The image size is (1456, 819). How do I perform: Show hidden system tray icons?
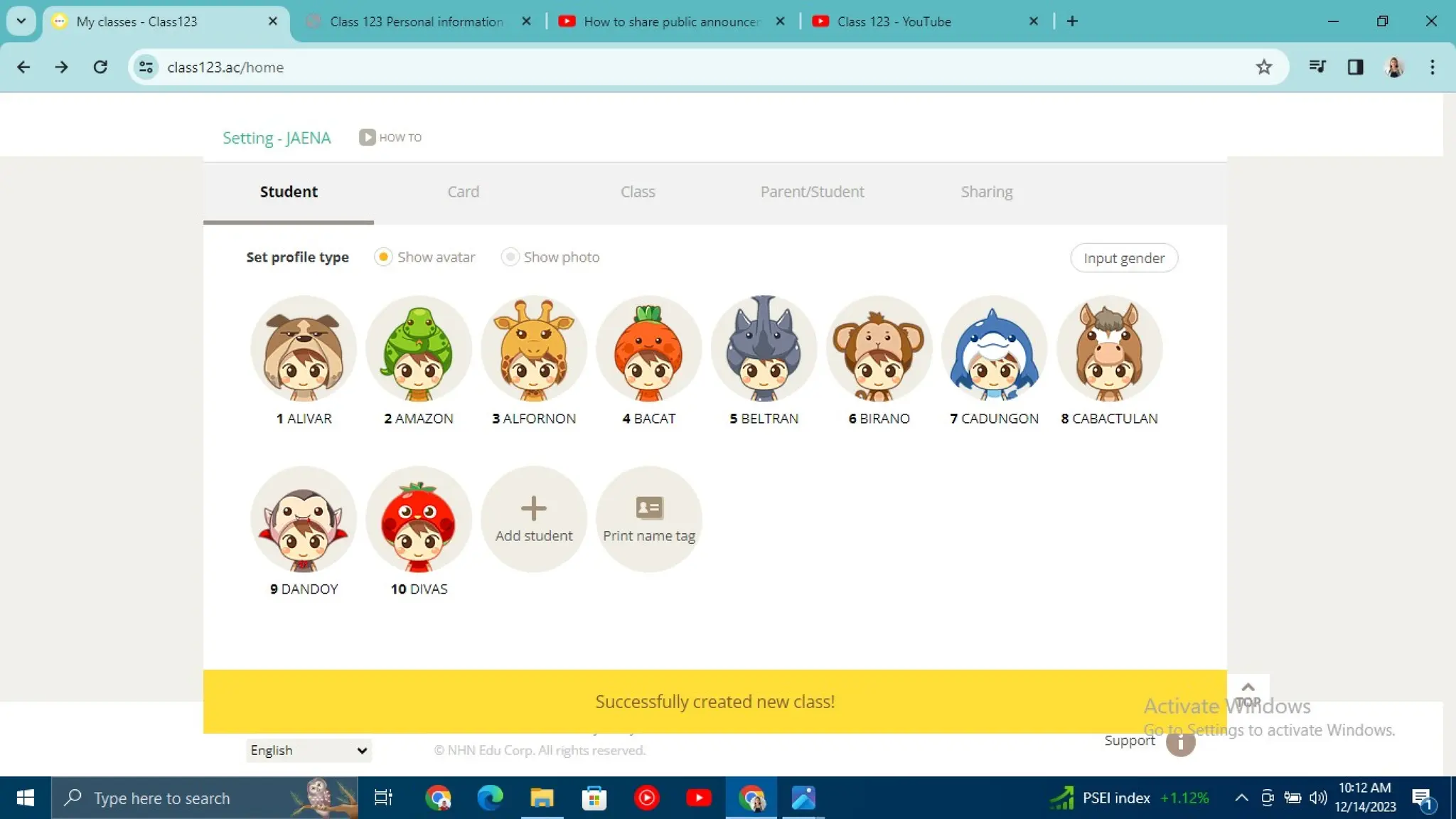coord(1241,798)
